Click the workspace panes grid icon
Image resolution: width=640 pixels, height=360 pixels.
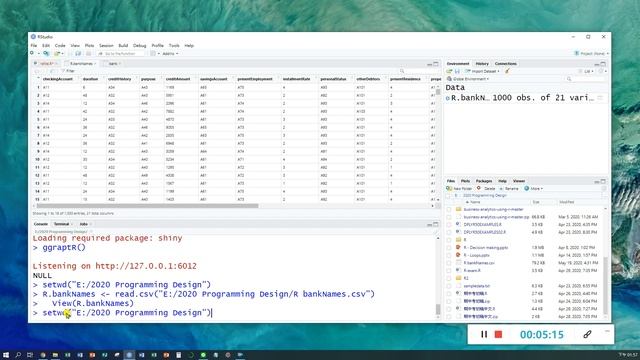point(153,53)
